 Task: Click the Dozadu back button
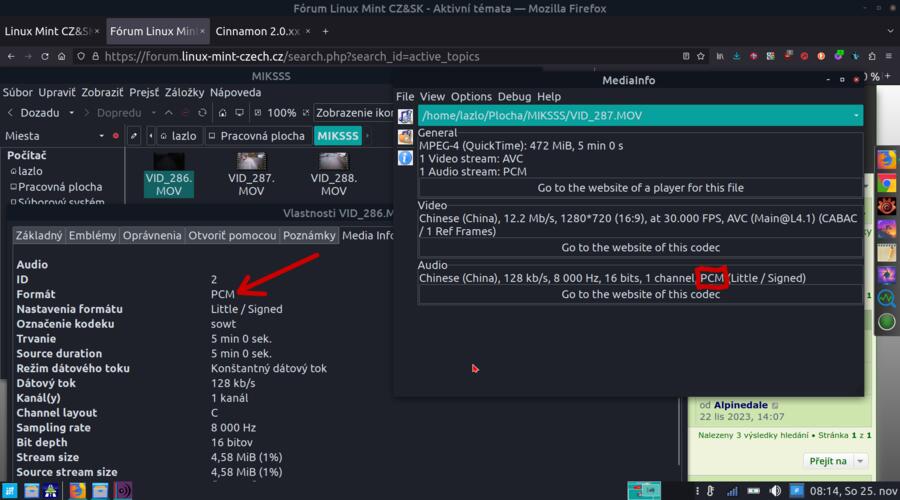38,113
